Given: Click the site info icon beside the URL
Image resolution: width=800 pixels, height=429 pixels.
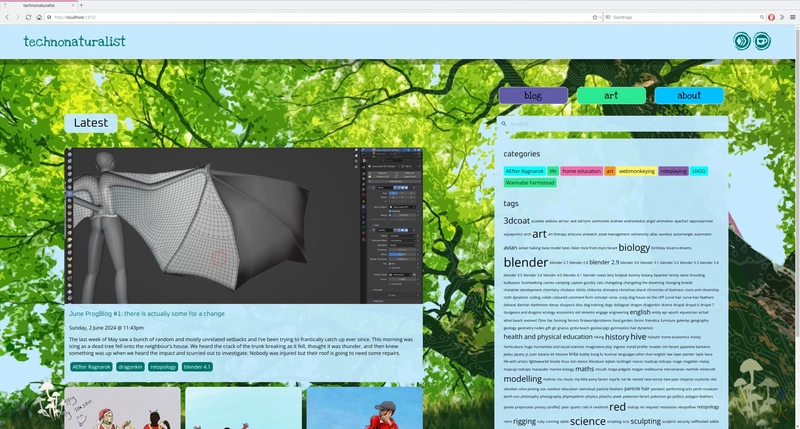Looking at the screenshot, I should [49, 17].
